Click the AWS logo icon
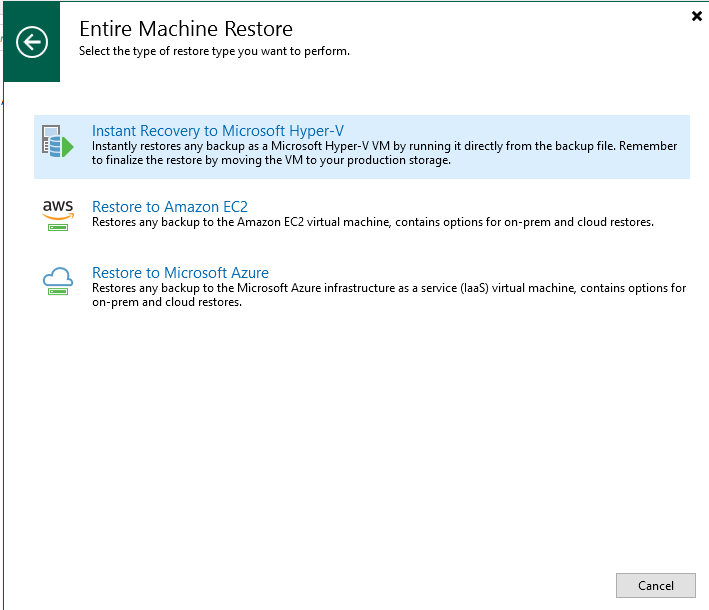Image resolution: width=709 pixels, height=610 pixels. pos(58,207)
